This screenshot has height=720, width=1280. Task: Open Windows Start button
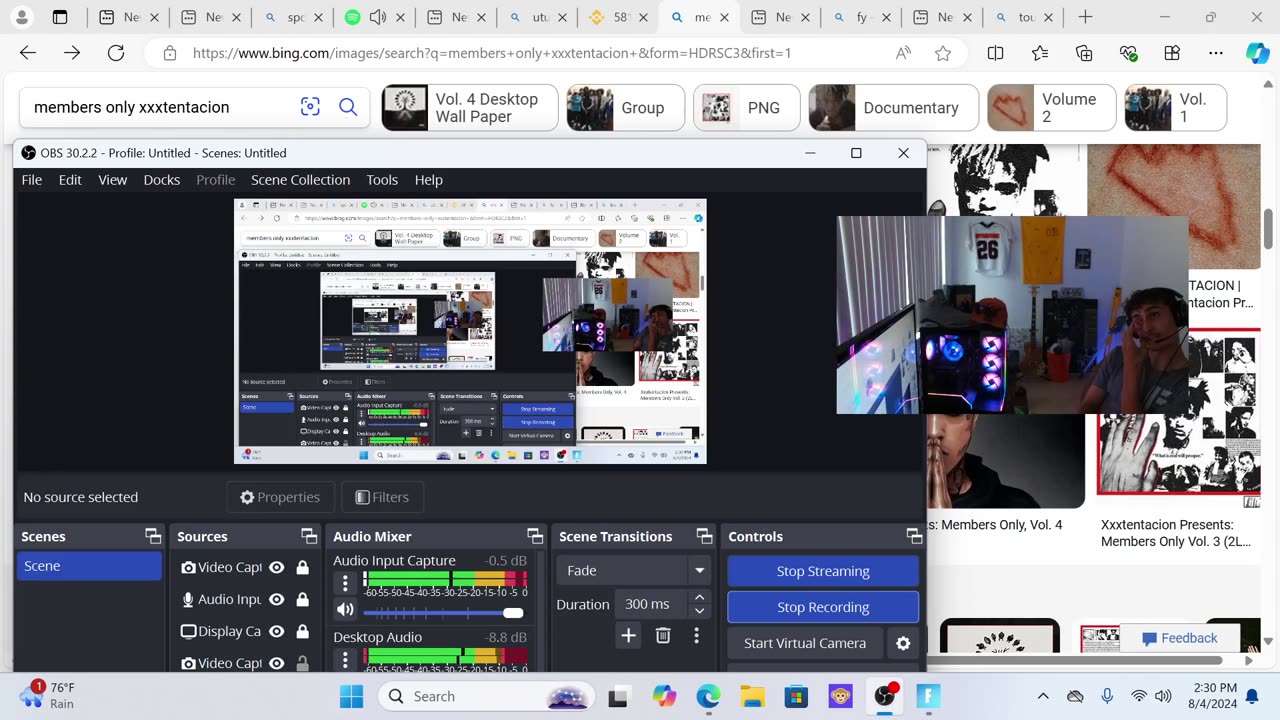352,696
